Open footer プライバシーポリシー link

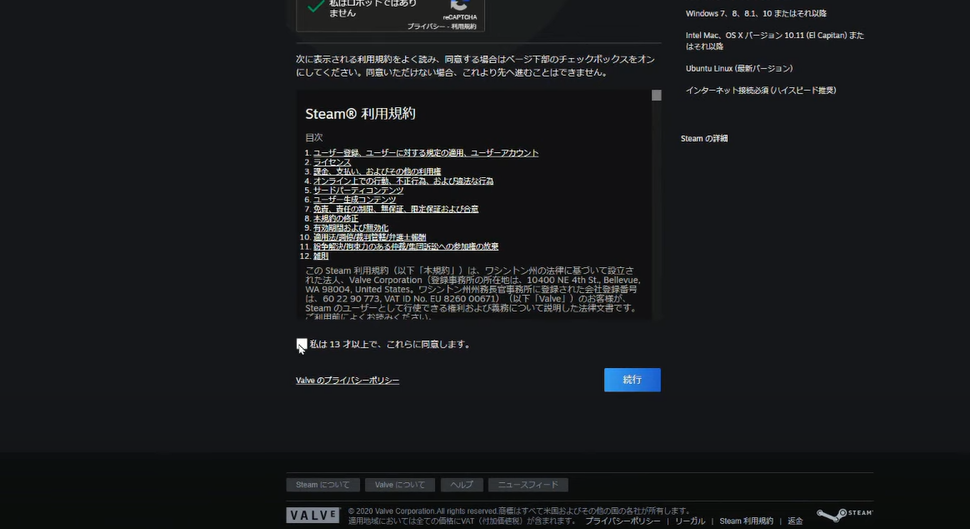622,522
